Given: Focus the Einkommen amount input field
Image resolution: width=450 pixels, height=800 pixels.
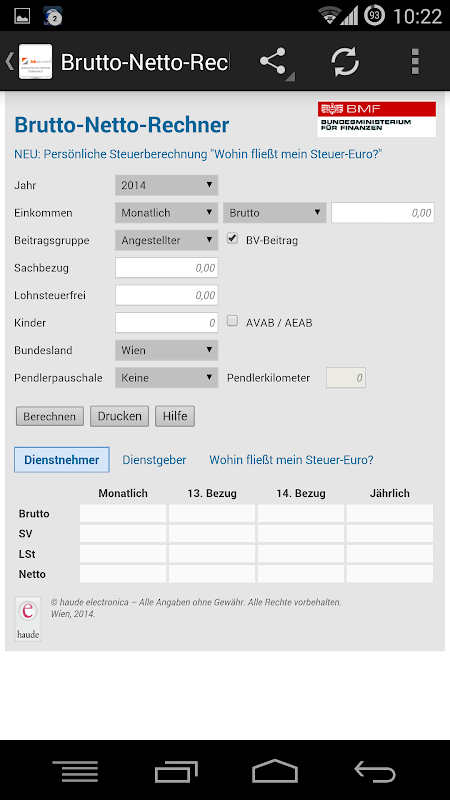Looking at the screenshot, I should pyautogui.click(x=383, y=213).
